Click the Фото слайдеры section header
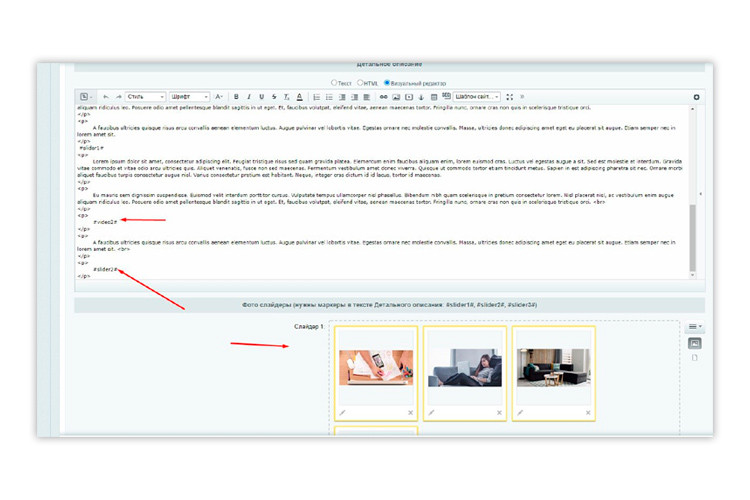This screenshot has height=500, width=750. pyautogui.click(x=389, y=305)
